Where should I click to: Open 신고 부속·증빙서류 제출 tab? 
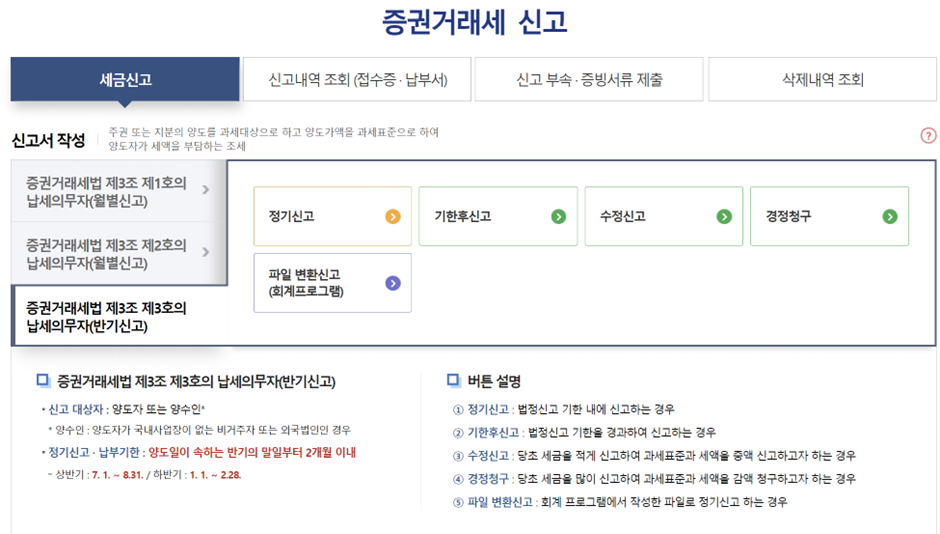click(589, 79)
